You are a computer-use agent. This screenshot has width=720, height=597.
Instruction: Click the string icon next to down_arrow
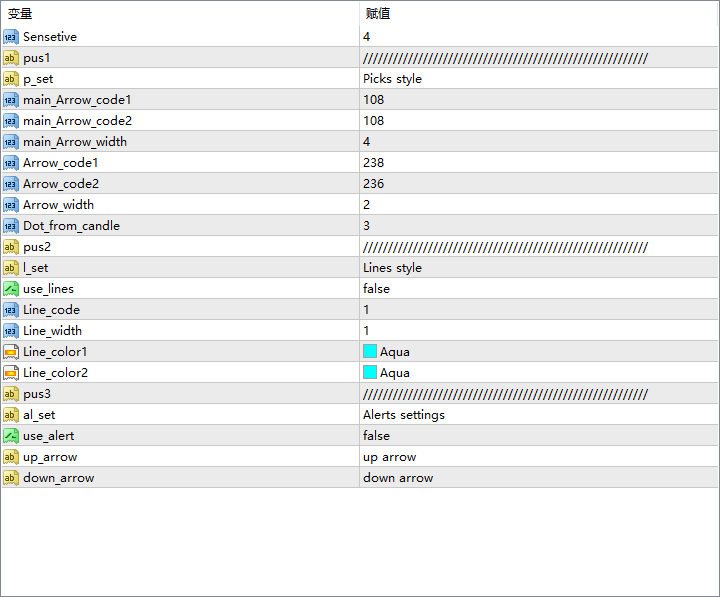pyautogui.click(x=11, y=478)
